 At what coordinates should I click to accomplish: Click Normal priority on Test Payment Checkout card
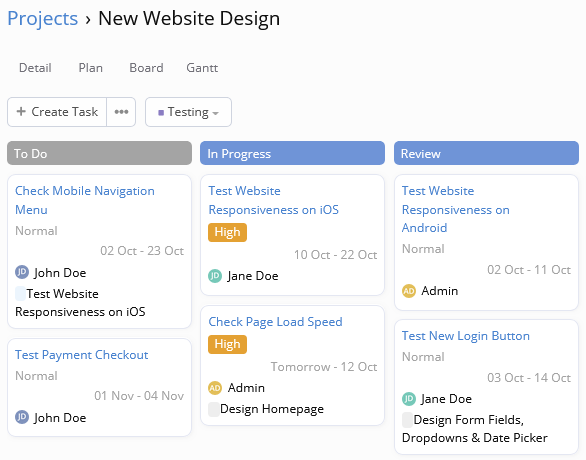(x=36, y=376)
